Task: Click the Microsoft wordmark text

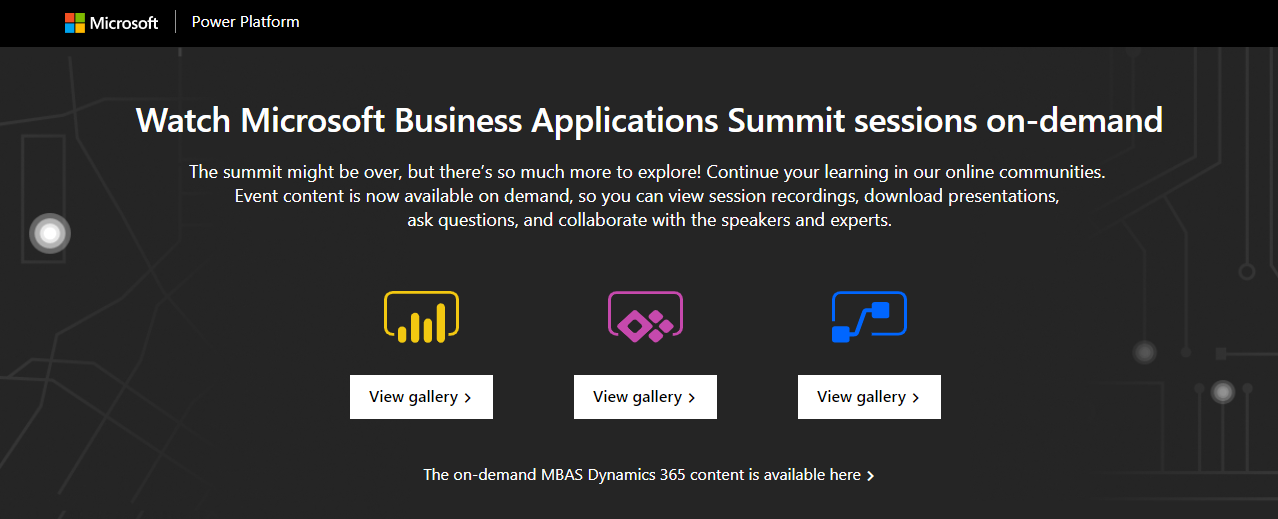Action: pyautogui.click(x=124, y=23)
